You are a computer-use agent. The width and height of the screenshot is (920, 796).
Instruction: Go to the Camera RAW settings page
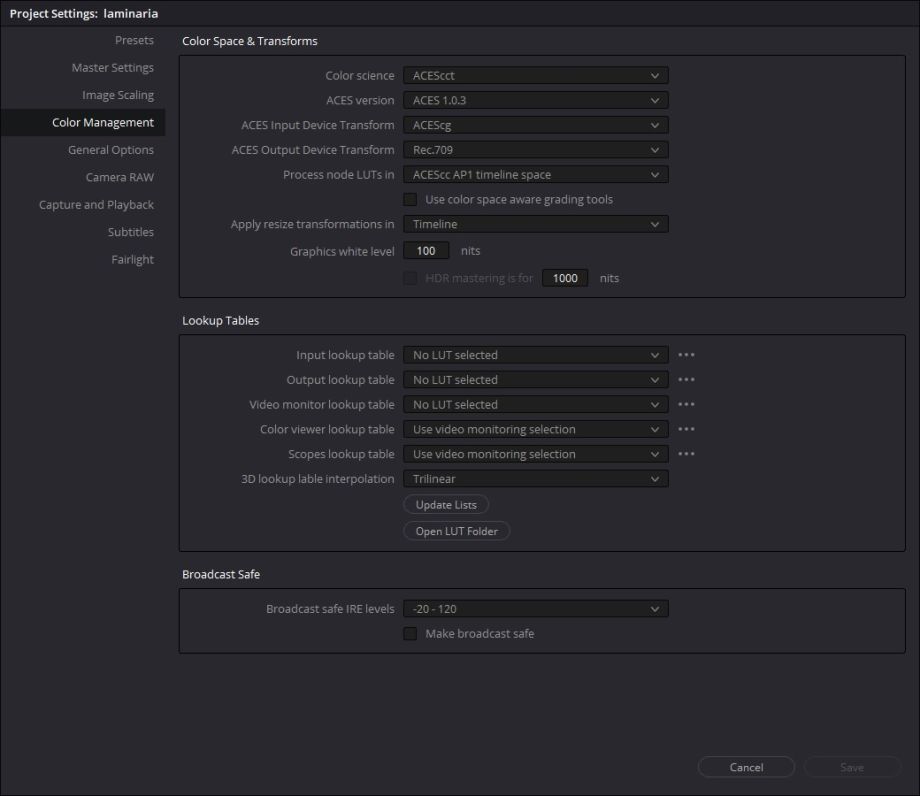coord(119,177)
